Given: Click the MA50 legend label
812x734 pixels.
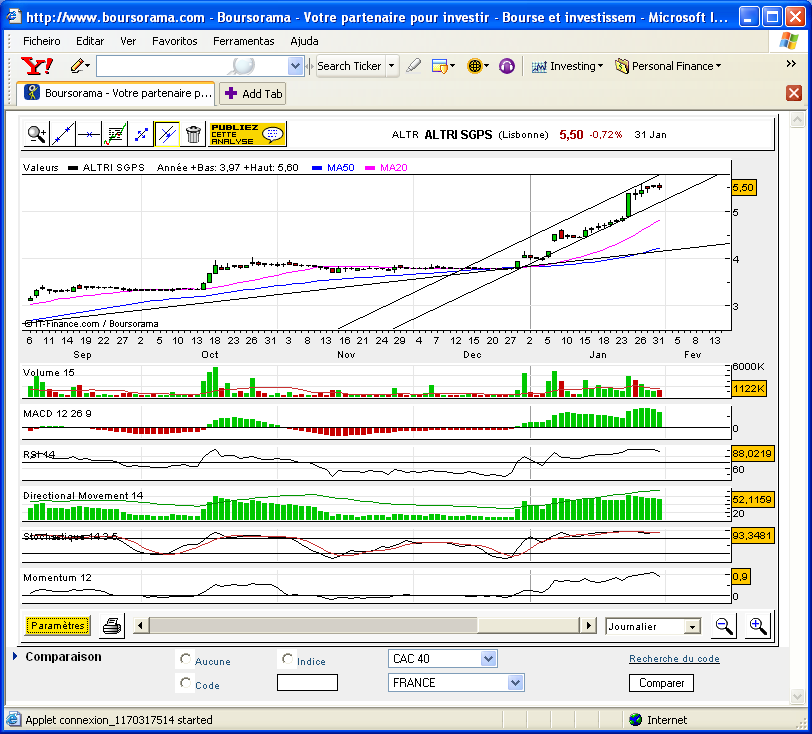Looking at the screenshot, I should tap(341, 167).
